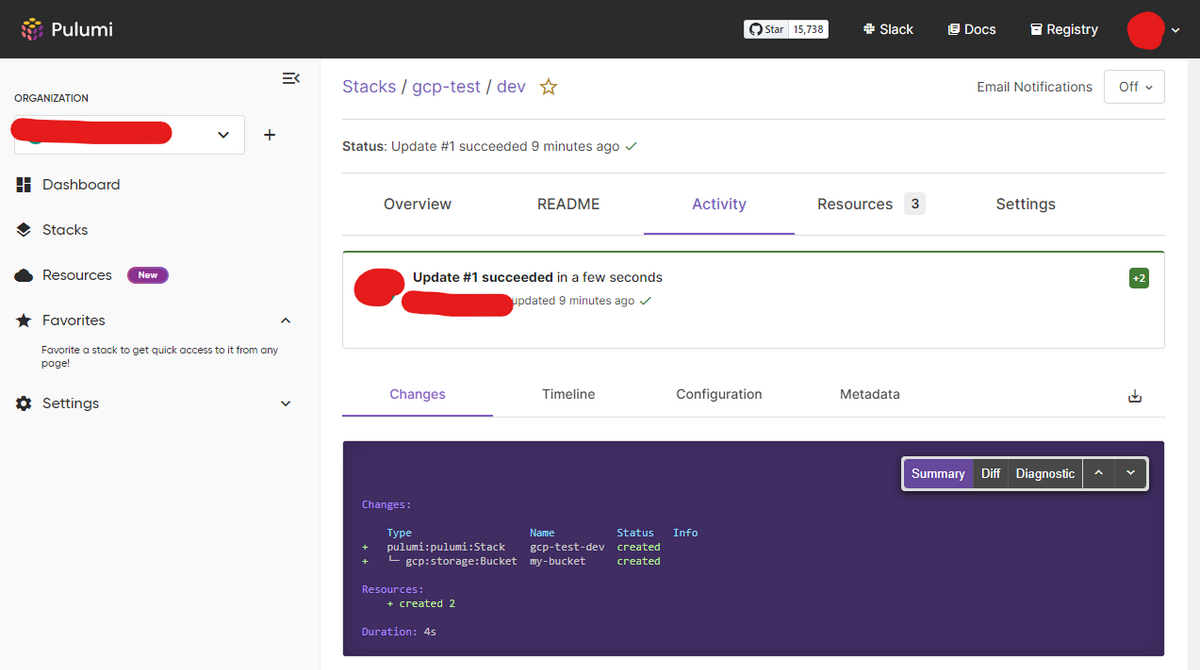The height and width of the screenshot is (670, 1200).
Task: Click the sidebar Settings gear icon
Action: (24, 403)
